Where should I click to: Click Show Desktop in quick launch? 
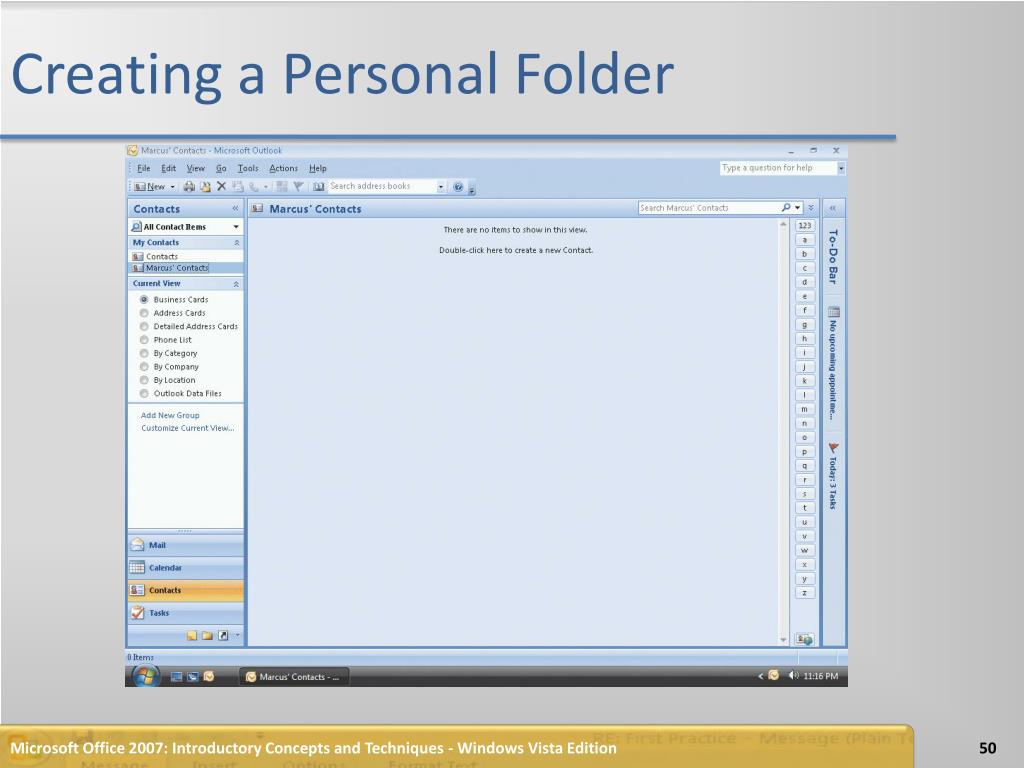(176, 677)
